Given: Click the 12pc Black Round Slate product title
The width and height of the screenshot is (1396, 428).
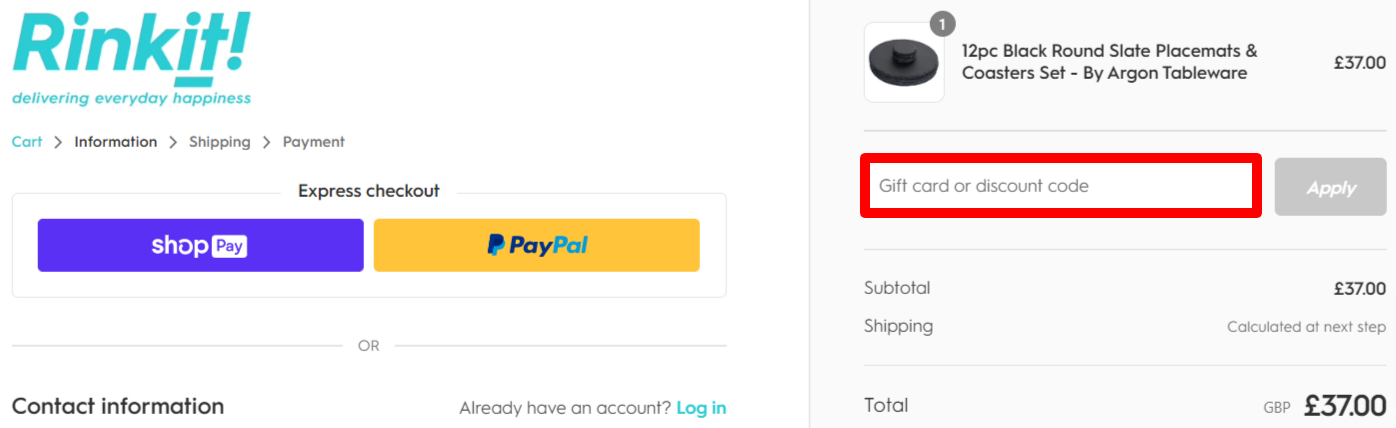Looking at the screenshot, I should click(x=1110, y=62).
